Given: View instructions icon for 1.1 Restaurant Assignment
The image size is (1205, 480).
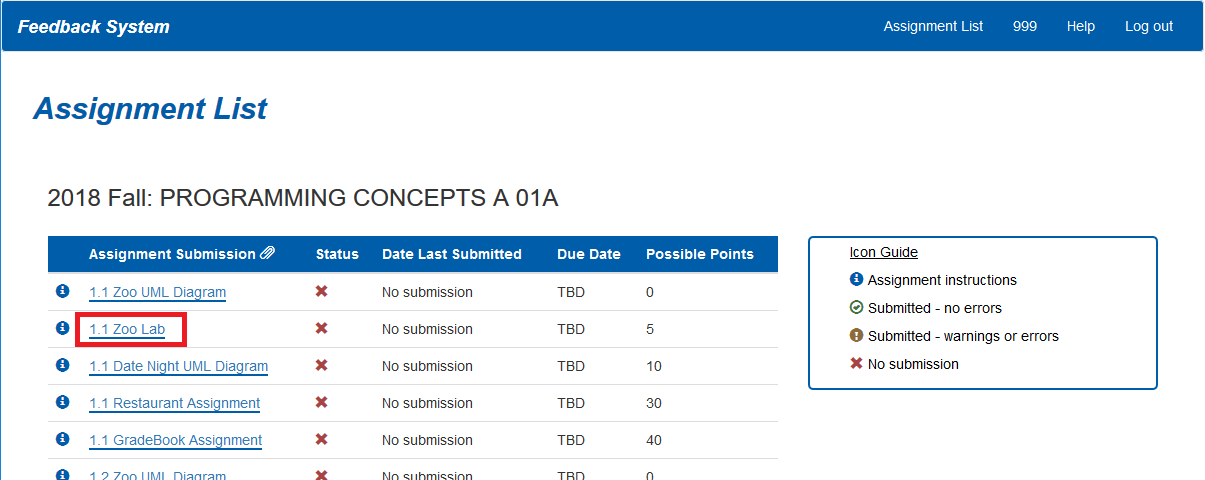Looking at the screenshot, I should tap(62, 402).
